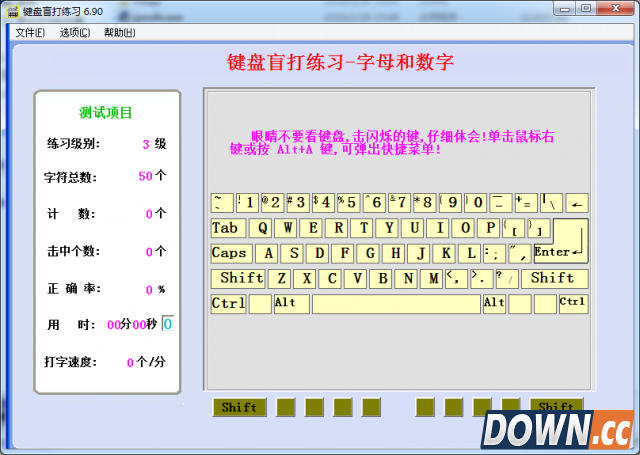This screenshot has height=455, width=640.
Task: Click the left Alt key on keyboard
Action: (291, 304)
